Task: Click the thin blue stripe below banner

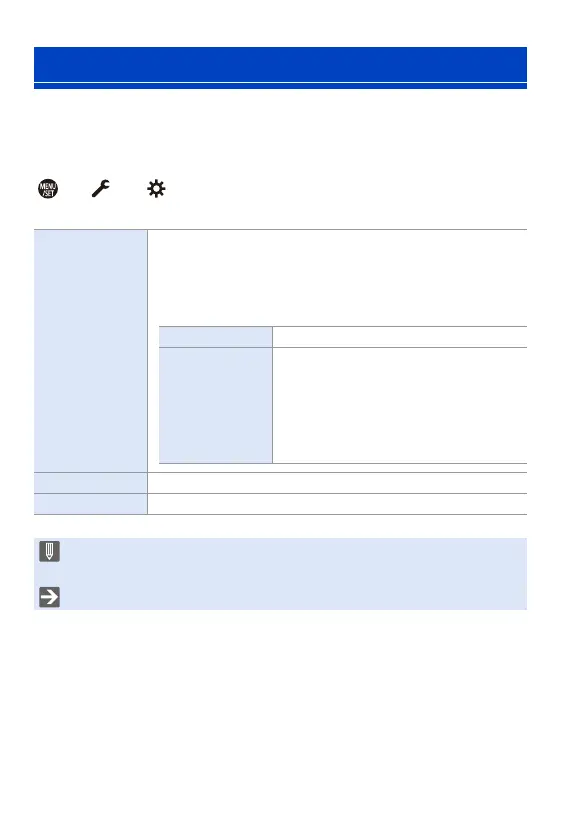Action: click(280, 86)
